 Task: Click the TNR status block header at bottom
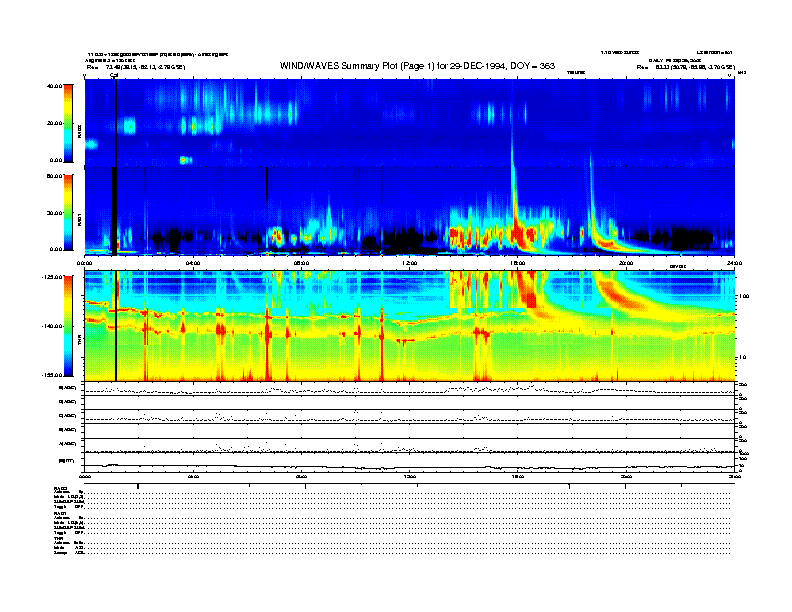pos(58,539)
